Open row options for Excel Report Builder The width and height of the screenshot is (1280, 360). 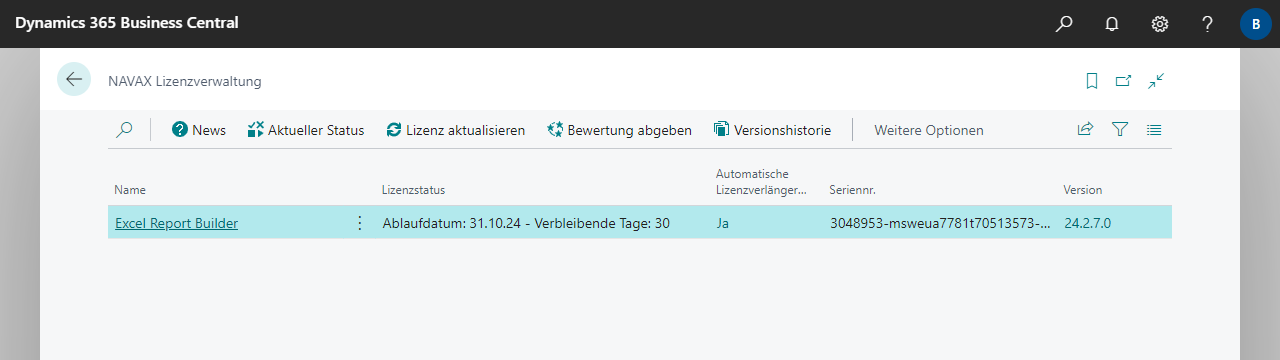(x=360, y=223)
